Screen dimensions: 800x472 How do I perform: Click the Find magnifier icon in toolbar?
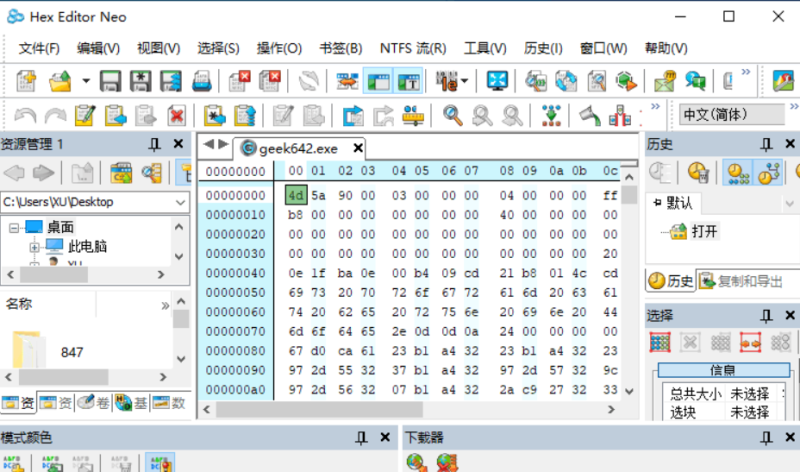[x=453, y=115]
